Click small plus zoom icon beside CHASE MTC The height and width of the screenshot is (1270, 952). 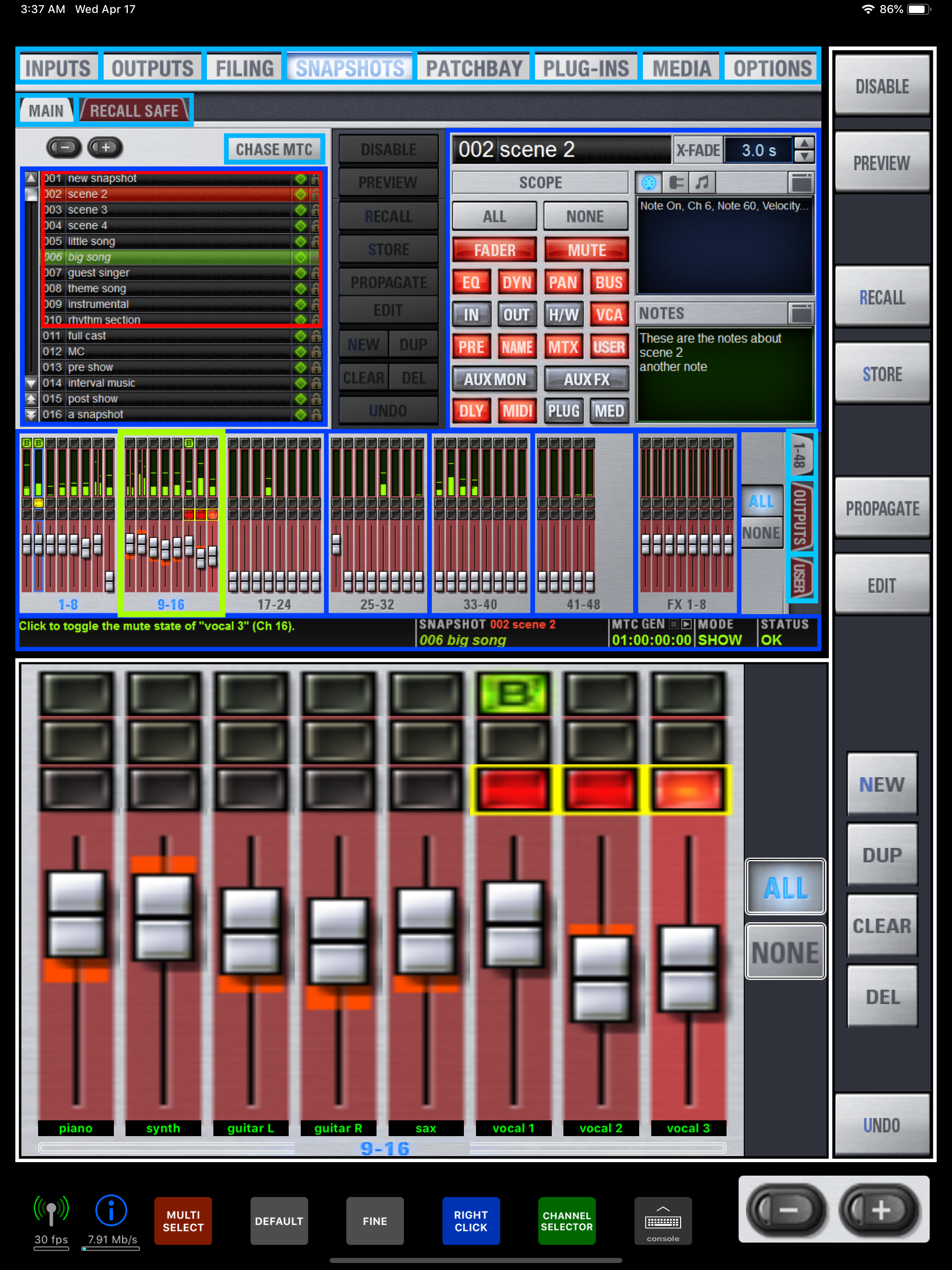click(x=105, y=147)
